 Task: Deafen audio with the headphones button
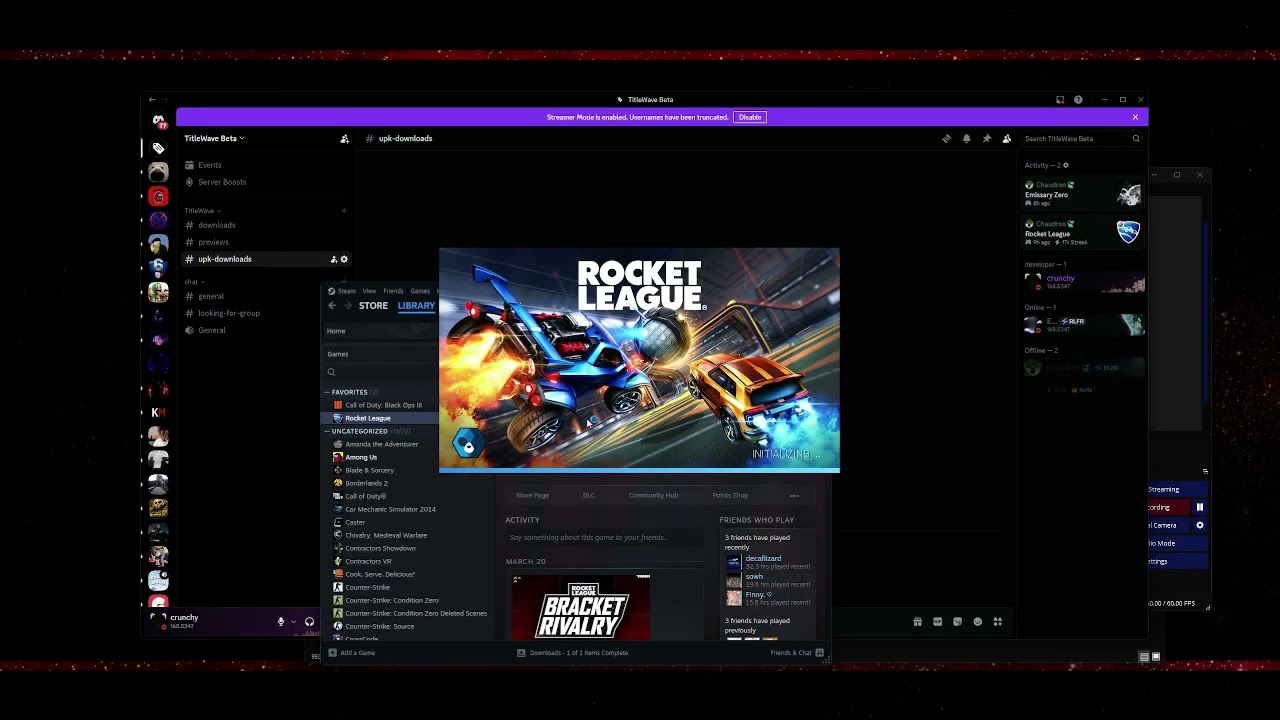(x=309, y=622)
